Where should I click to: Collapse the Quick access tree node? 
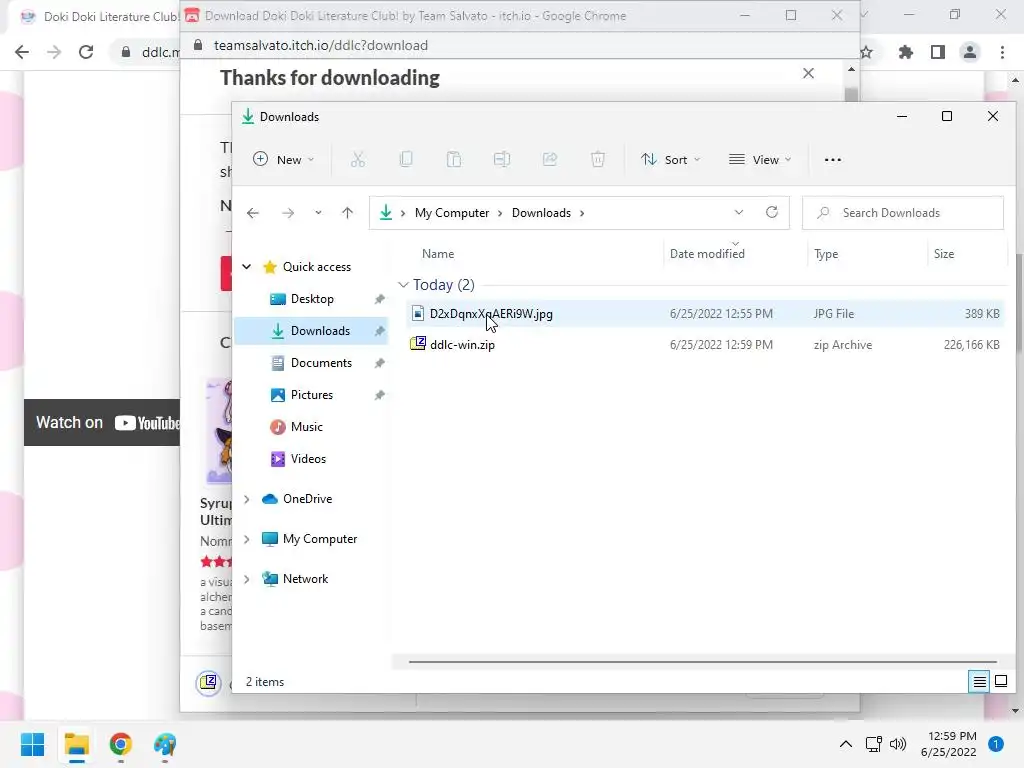[247, 266]
